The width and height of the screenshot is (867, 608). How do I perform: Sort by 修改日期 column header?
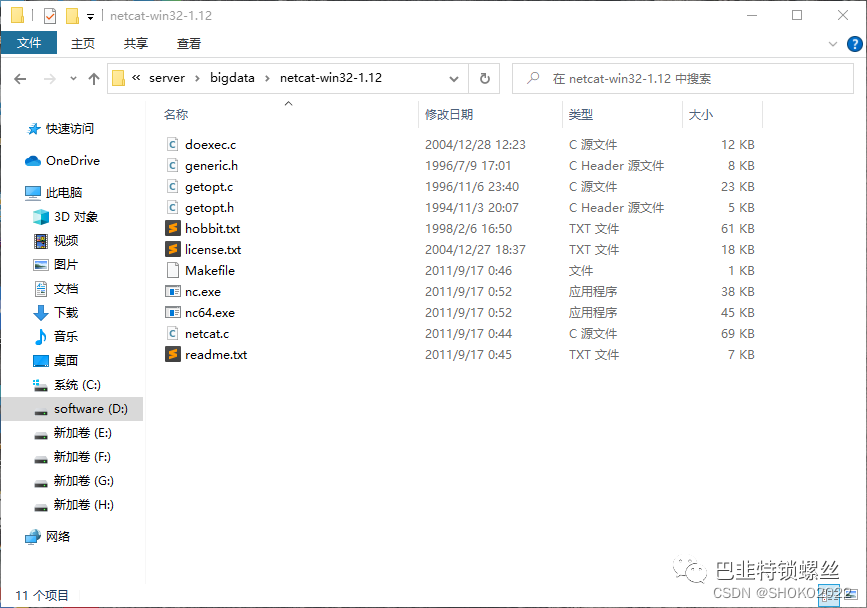[449, 114]
